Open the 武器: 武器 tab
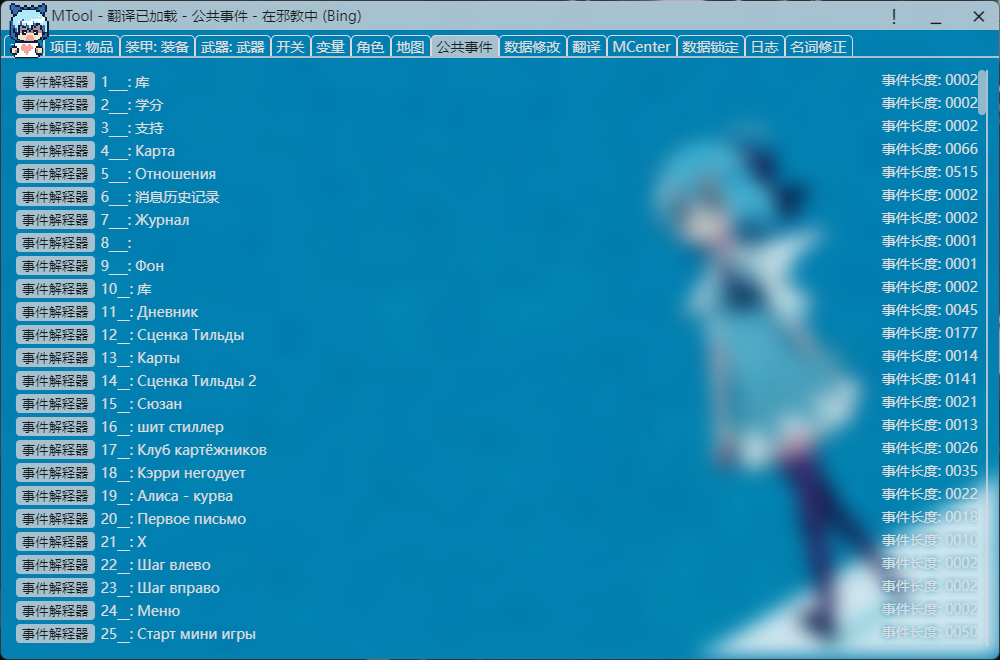 (233, 47)
